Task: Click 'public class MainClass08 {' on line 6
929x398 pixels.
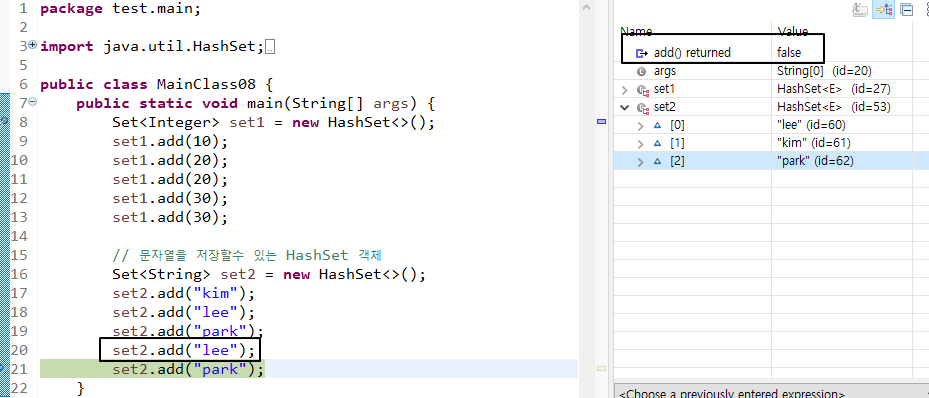Action: coord(156,85)
